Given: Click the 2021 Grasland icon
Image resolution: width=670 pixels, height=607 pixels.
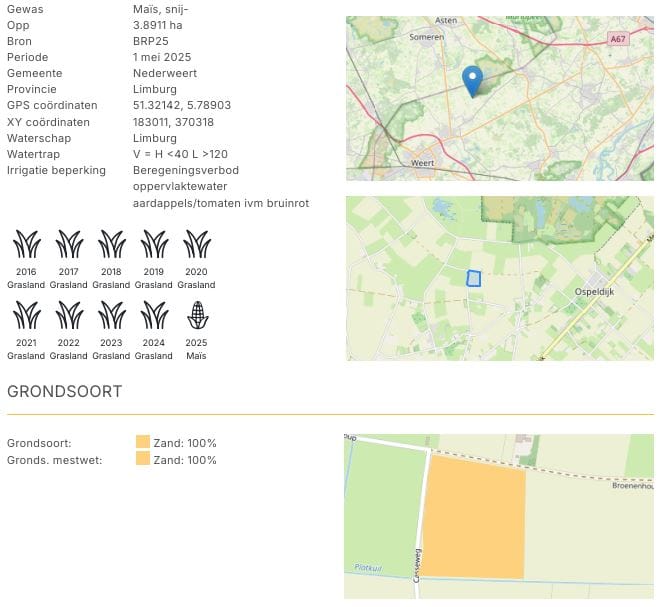Looking at the screenshot, I should pyautogui.click(x=26, y=316).
